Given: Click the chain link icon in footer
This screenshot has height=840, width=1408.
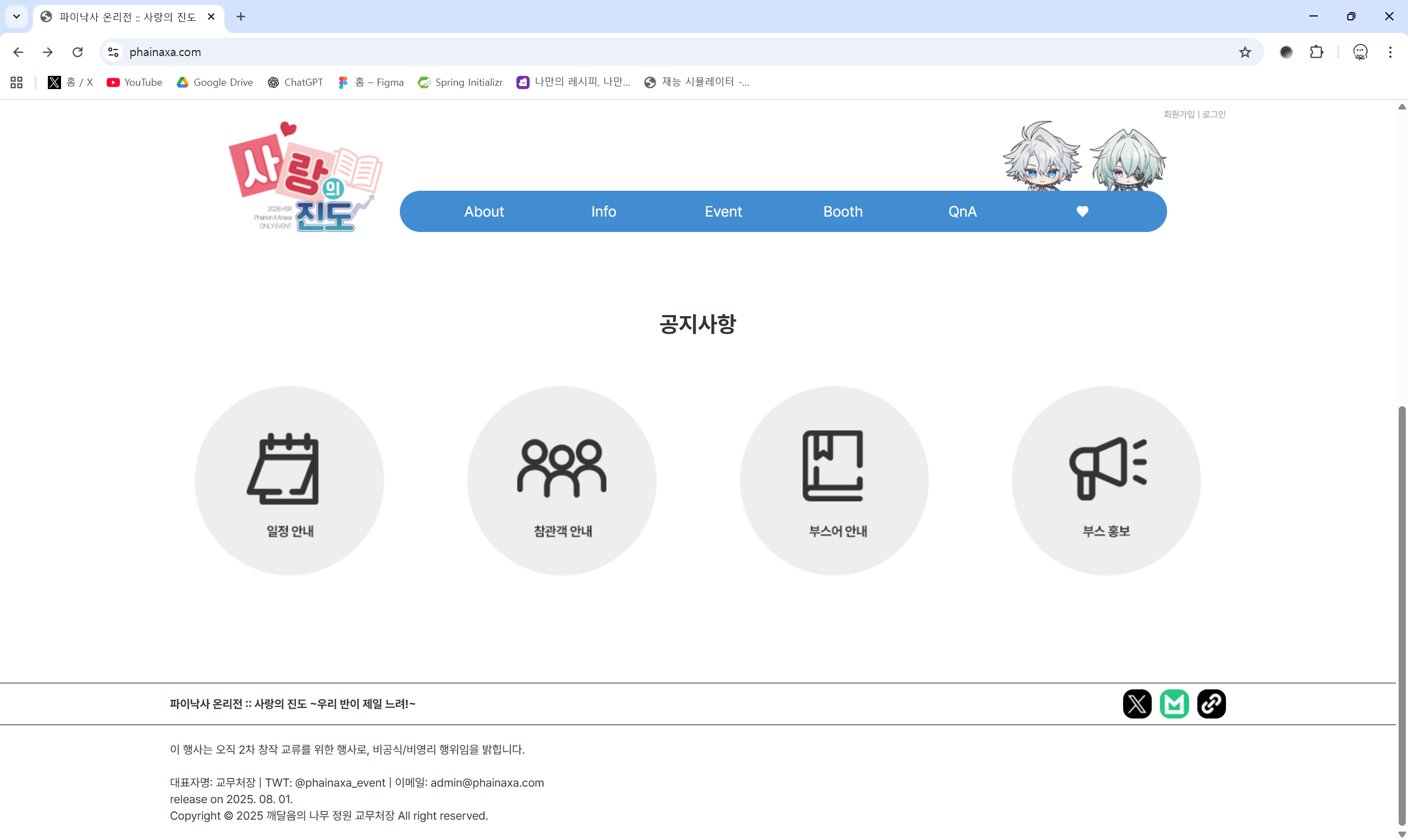Looking at the screenshot, I should tap(1211, 704).
